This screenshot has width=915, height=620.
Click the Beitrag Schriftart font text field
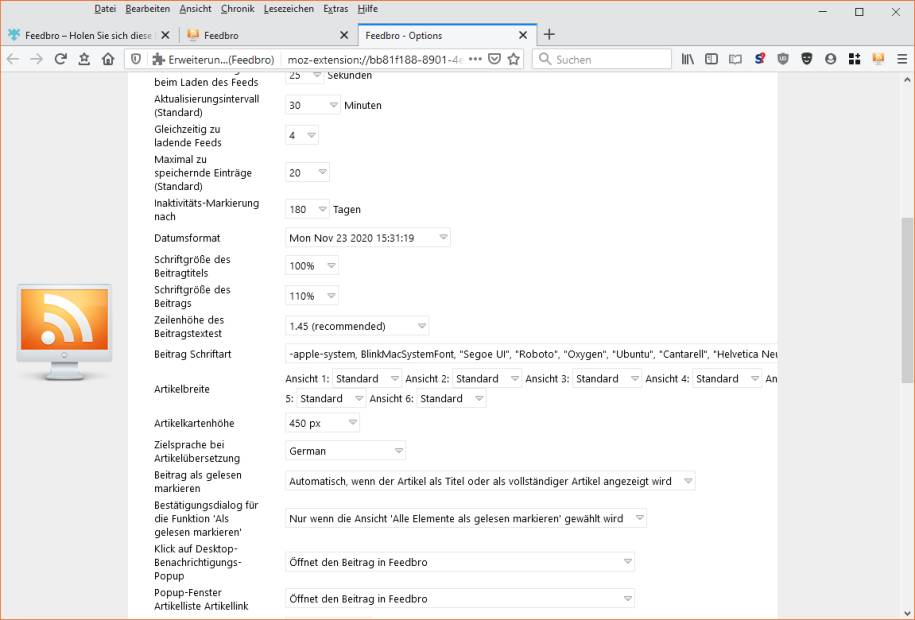[531, 354]
